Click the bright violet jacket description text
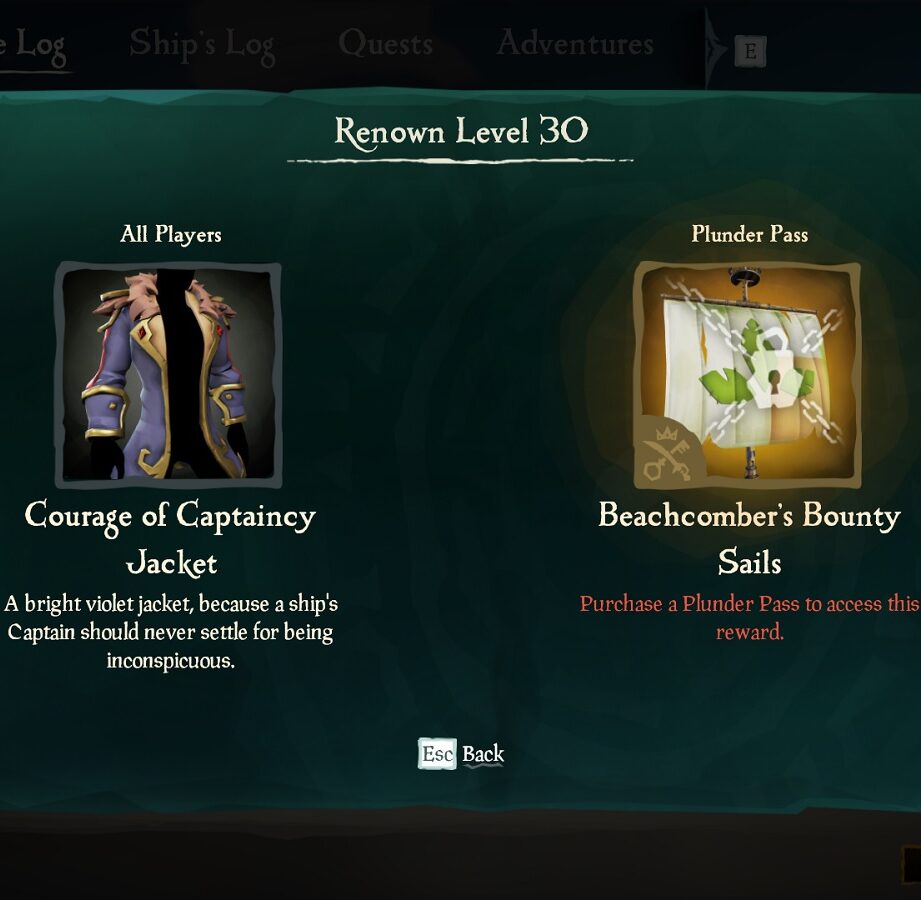The height and width of the screenshot is (900, 921). [170, 632]
